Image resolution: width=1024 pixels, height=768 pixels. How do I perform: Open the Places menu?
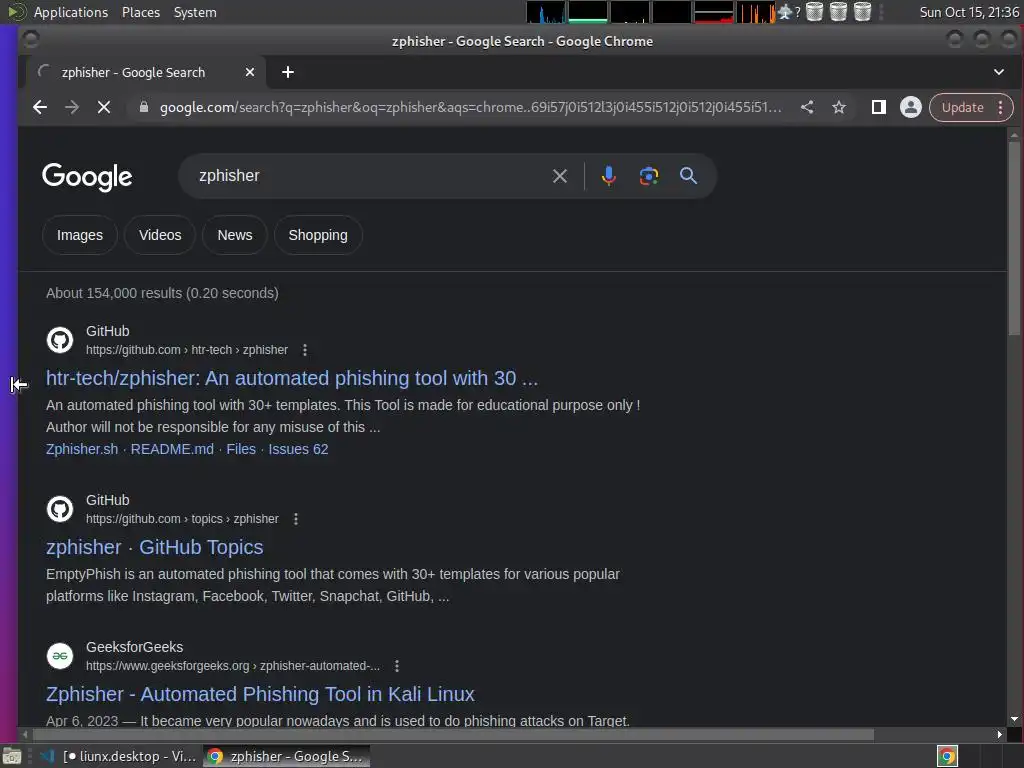(140, 12)
